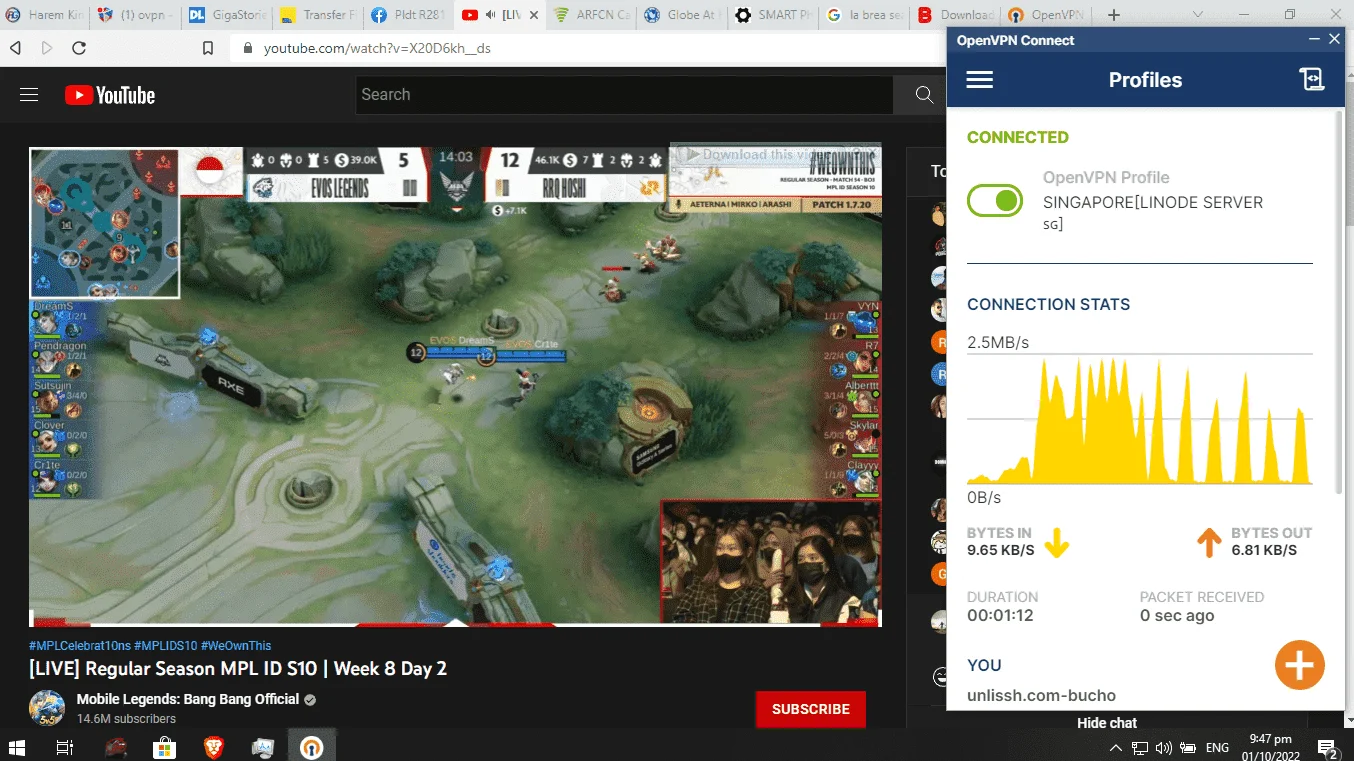This screenshot has width=1354, height=761.
Task: Click the ENG language indicator
Action: pos(1217,748)
